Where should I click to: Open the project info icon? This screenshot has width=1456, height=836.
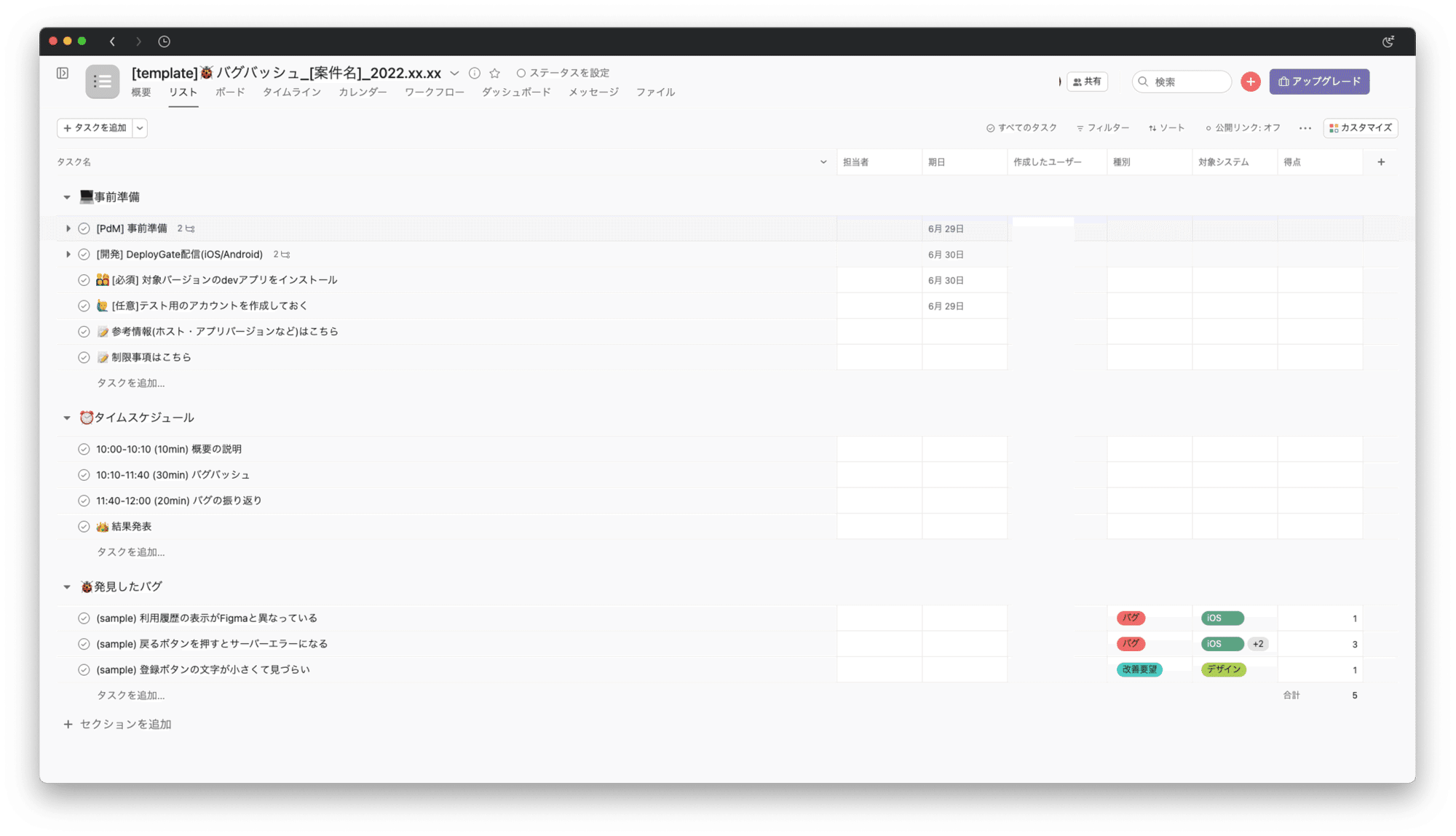point(475,73)
